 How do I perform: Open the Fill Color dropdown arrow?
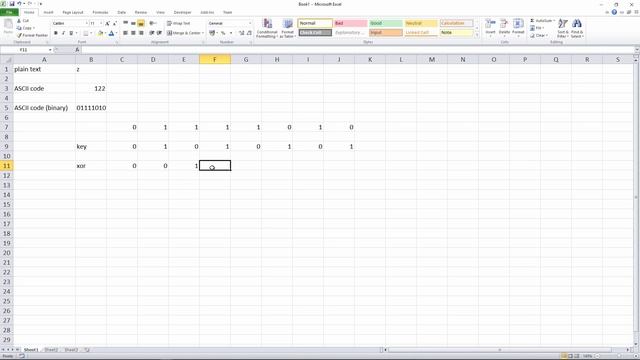[105, 33]
